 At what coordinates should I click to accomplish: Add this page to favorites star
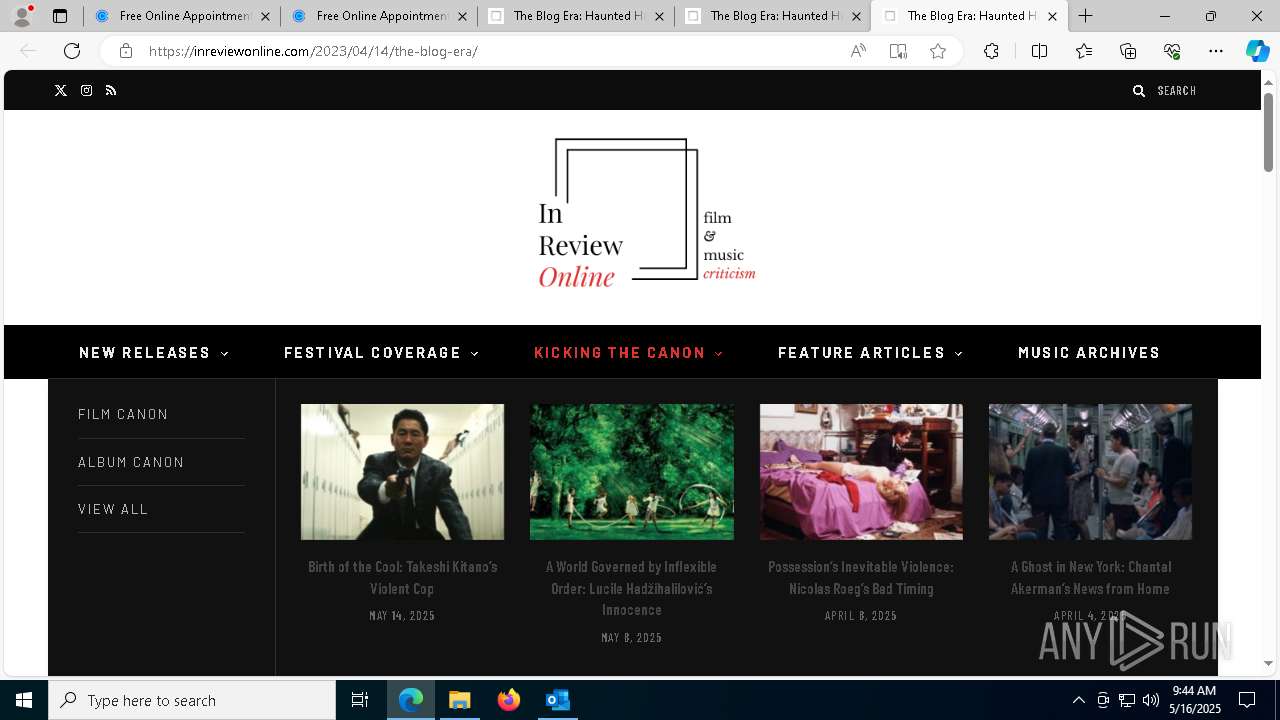pos(938,51)
